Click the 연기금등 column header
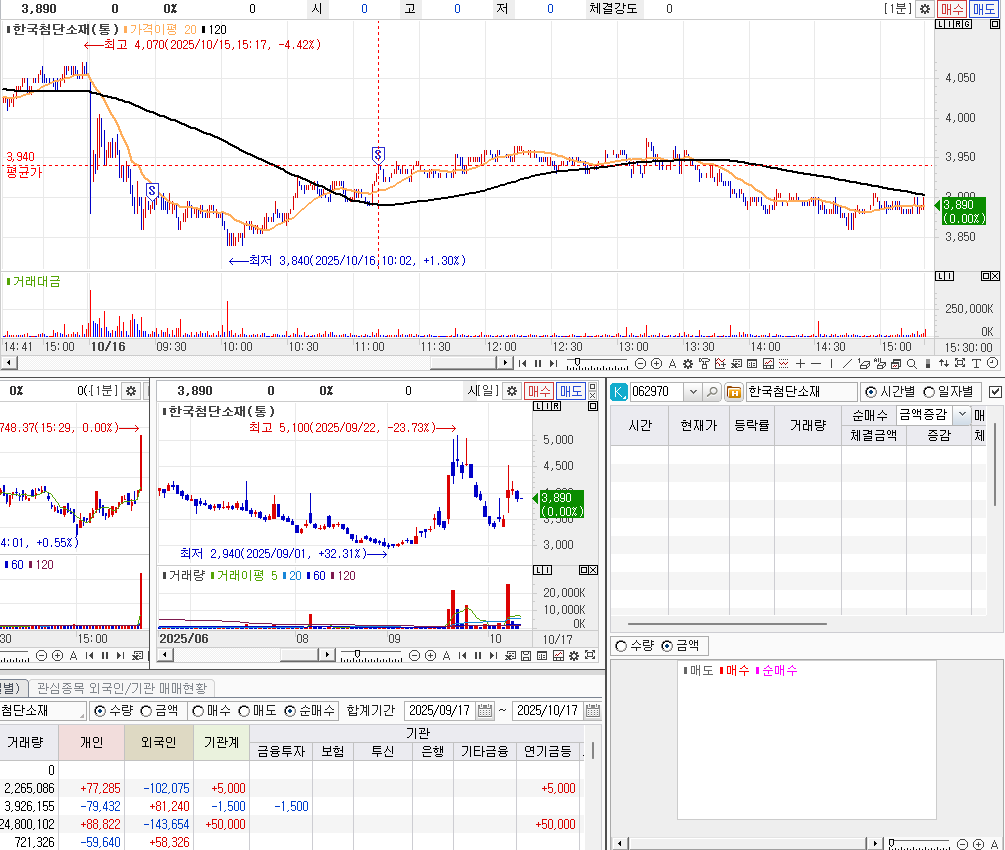The height and width of the screenshot is (850, 1005). 547,751
